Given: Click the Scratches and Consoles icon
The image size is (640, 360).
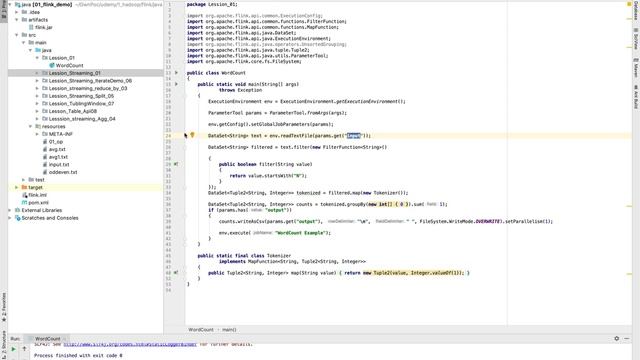Looking at the screenshot, I should tap(18, 218).
